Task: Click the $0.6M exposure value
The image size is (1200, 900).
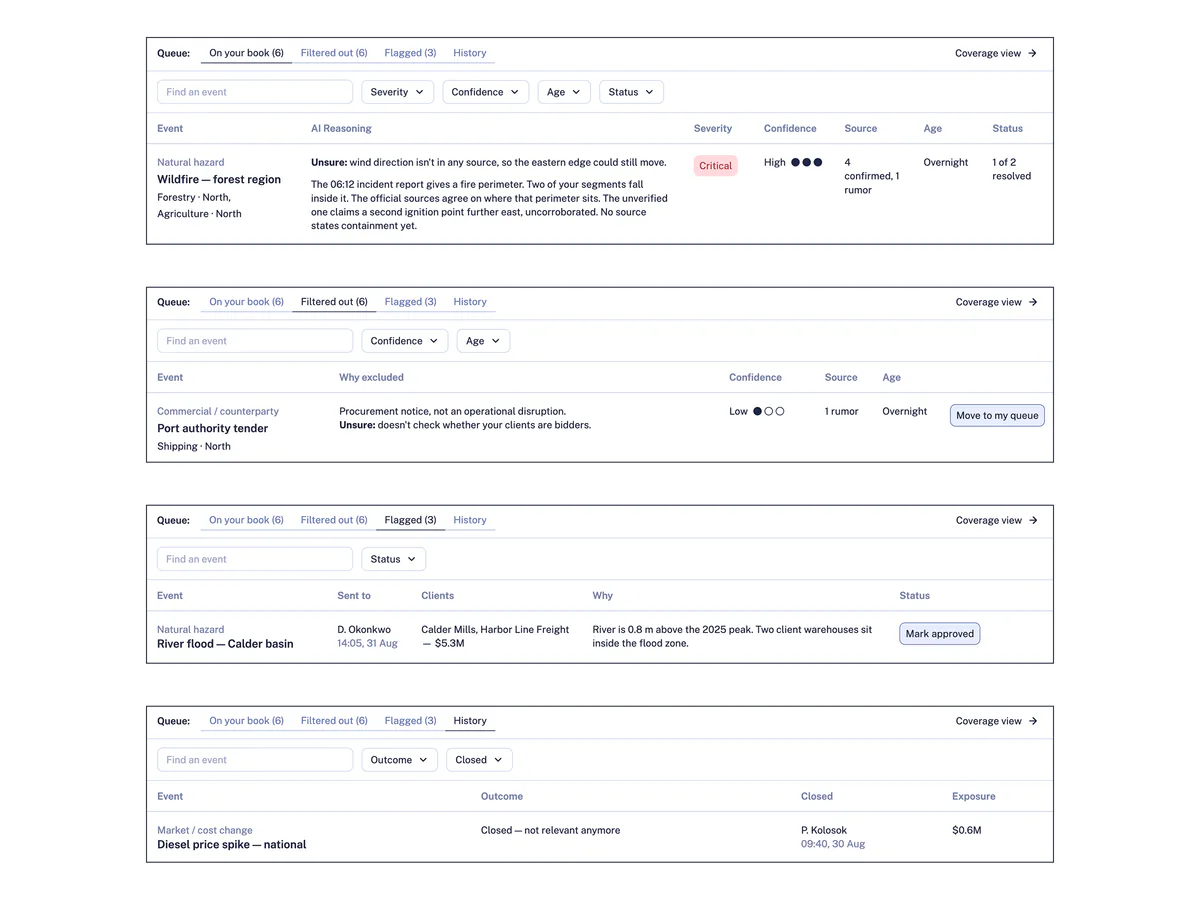Action: [967, 830]
